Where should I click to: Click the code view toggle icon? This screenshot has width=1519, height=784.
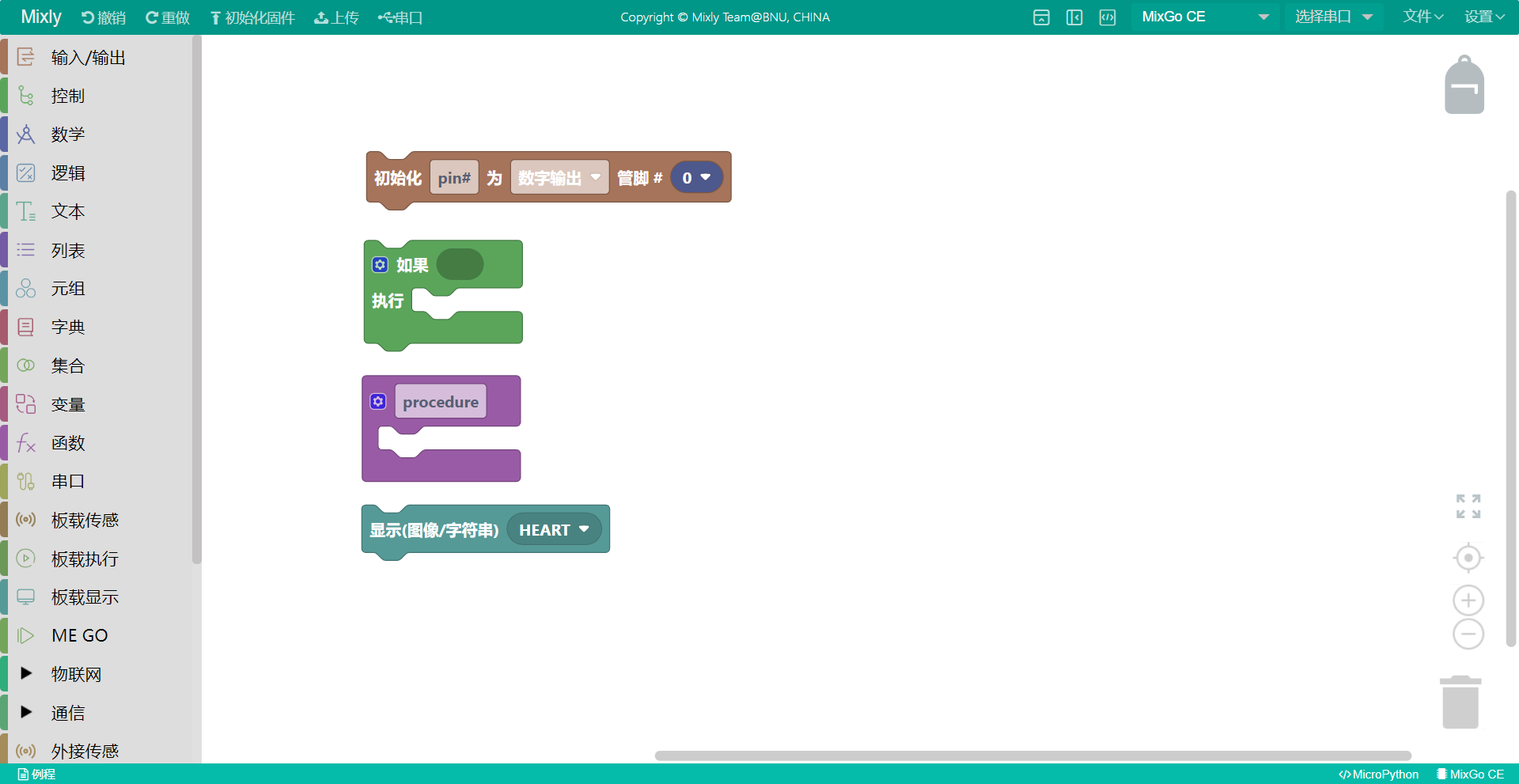(x=1108, y=17)
